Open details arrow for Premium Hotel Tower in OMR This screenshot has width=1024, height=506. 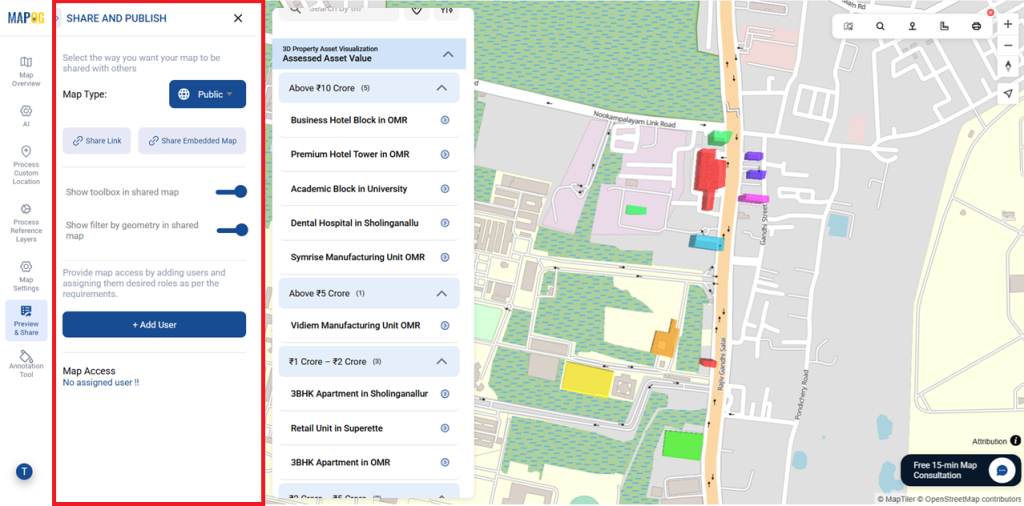pyautogui.click(x=445, y=155)
